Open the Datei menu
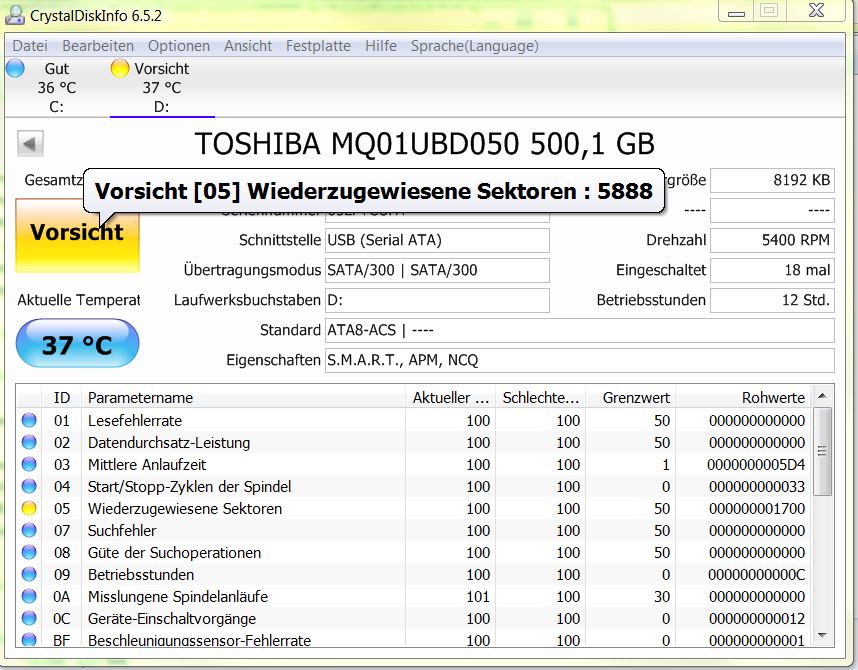The height and width of the screenshot is (670, 858). point(30,46)
